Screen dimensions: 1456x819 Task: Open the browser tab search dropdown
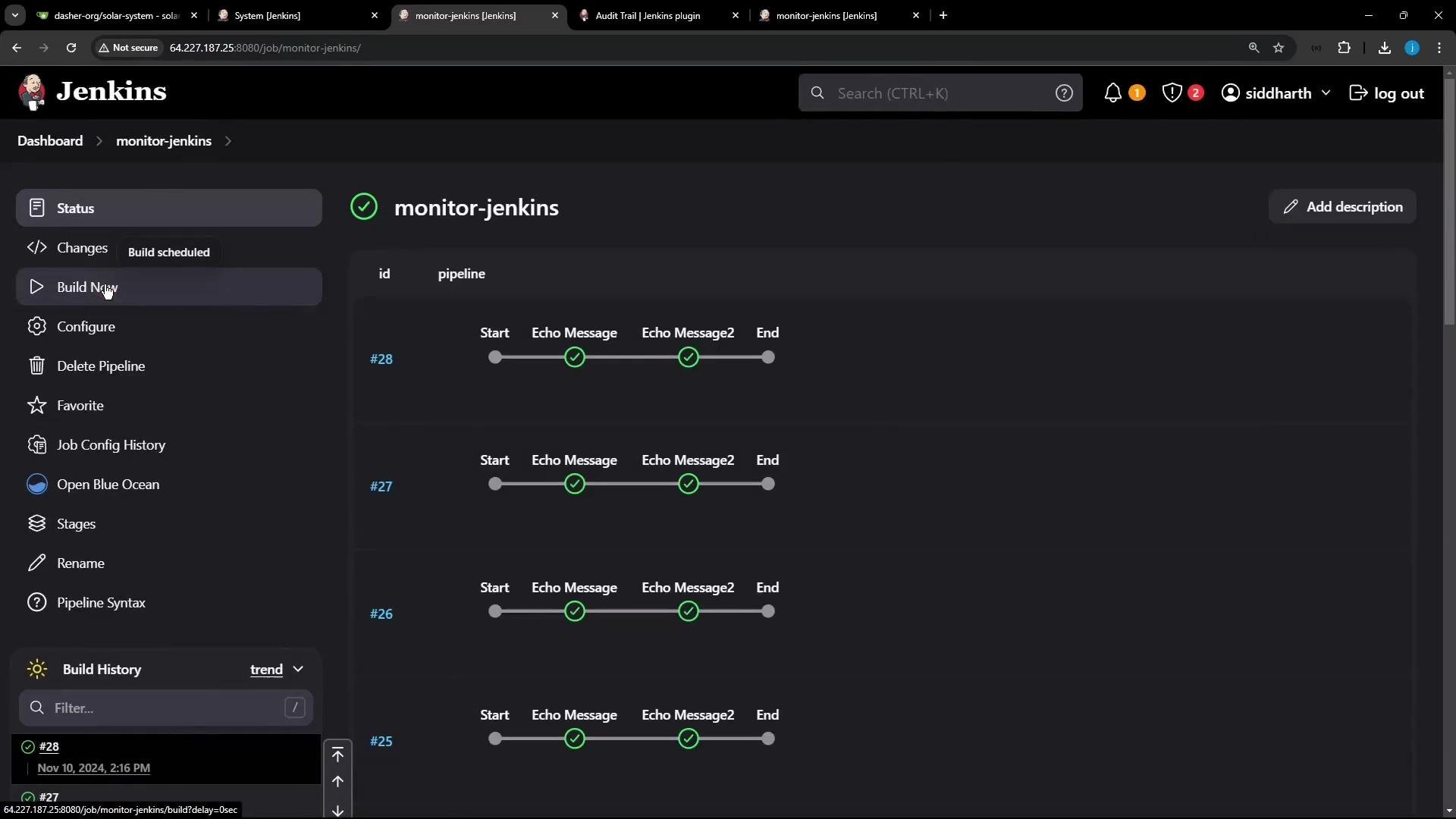pos(15,15)
